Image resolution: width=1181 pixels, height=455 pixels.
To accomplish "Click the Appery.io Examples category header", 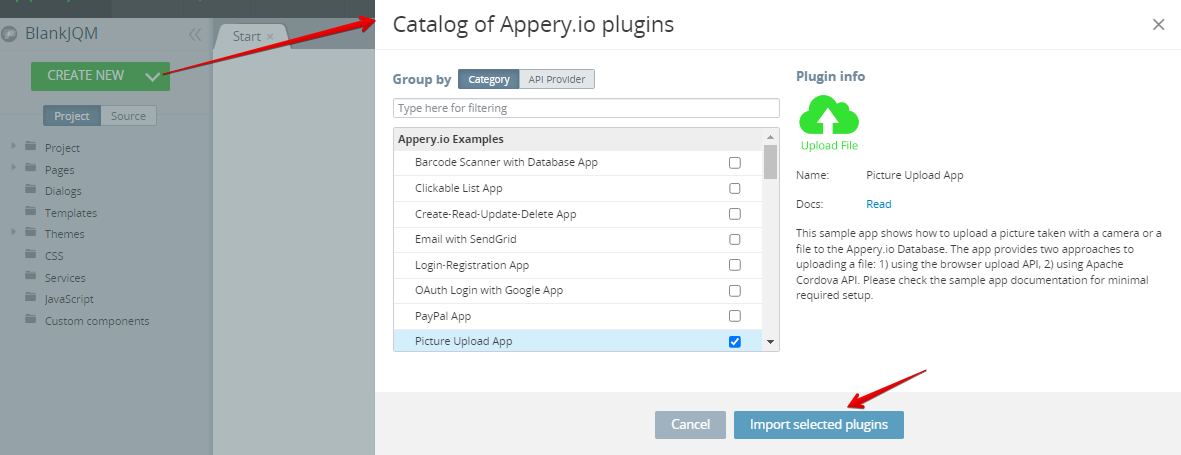I will (578, 139).
